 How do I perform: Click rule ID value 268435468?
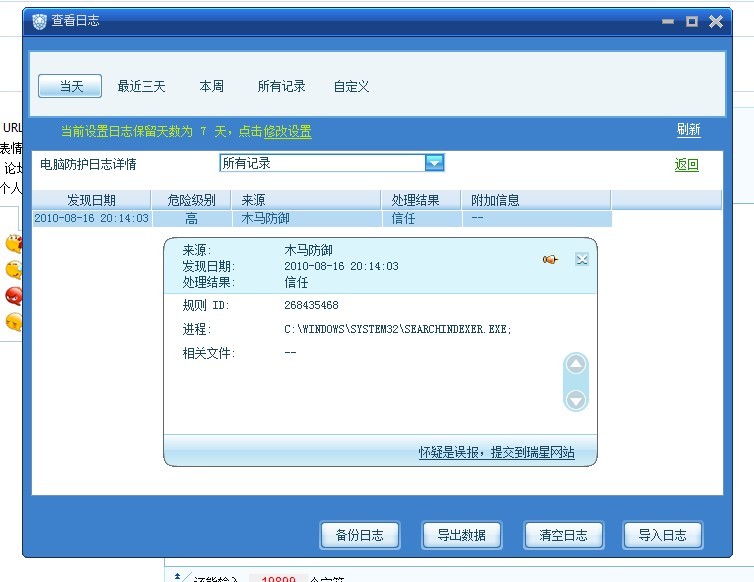point(311,305)
